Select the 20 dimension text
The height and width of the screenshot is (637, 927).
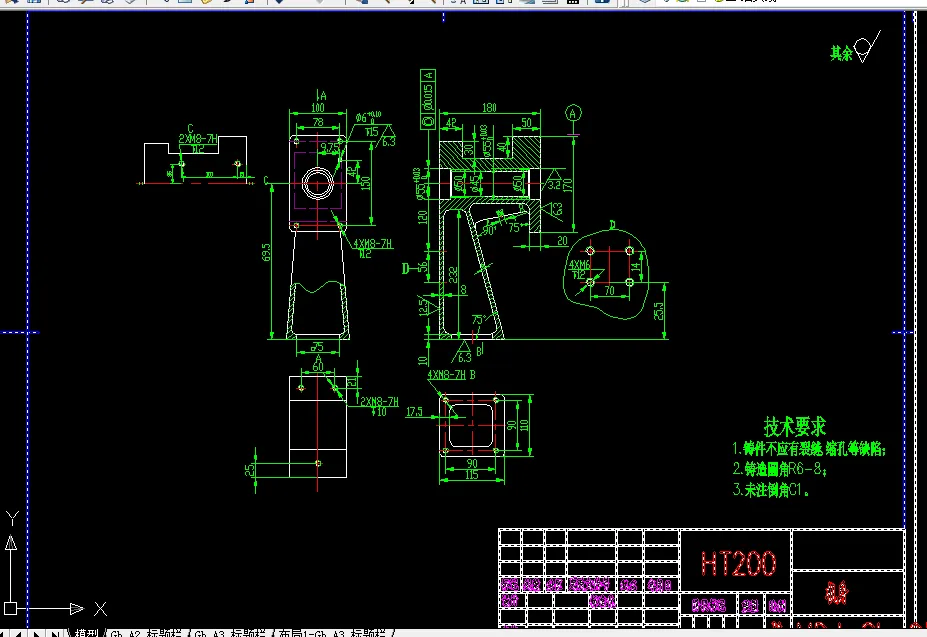[x=562, y=241]
